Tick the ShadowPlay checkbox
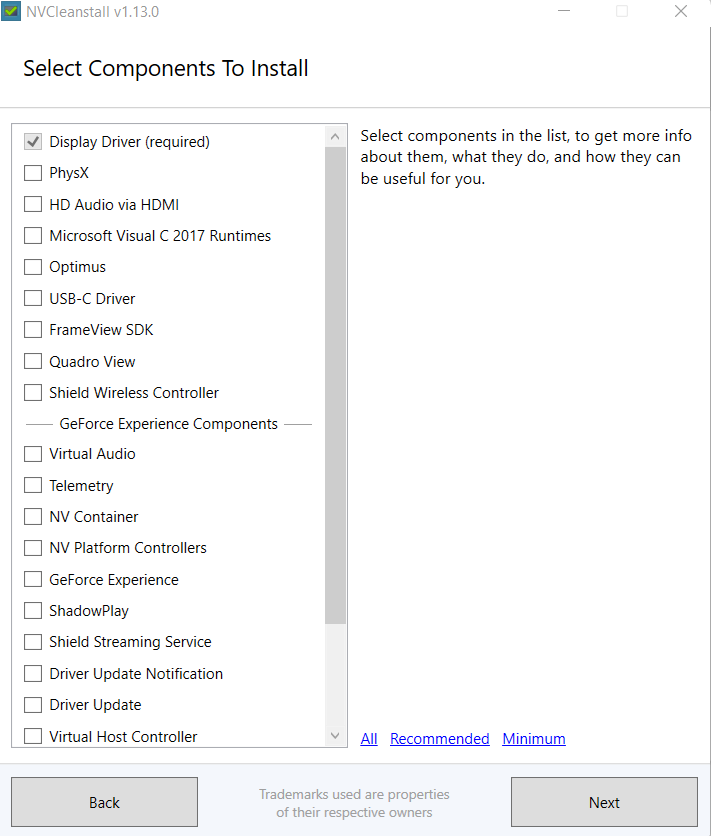711x836 pixels. point(33,611)
